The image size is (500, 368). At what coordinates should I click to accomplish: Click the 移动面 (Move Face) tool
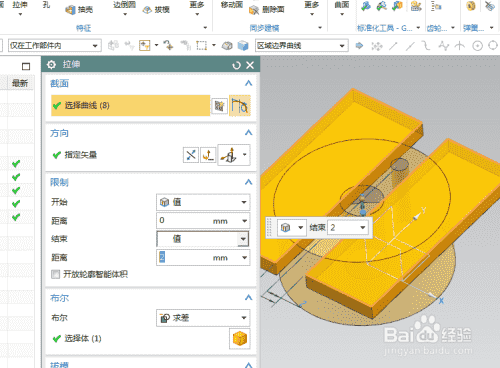point(232,5)
